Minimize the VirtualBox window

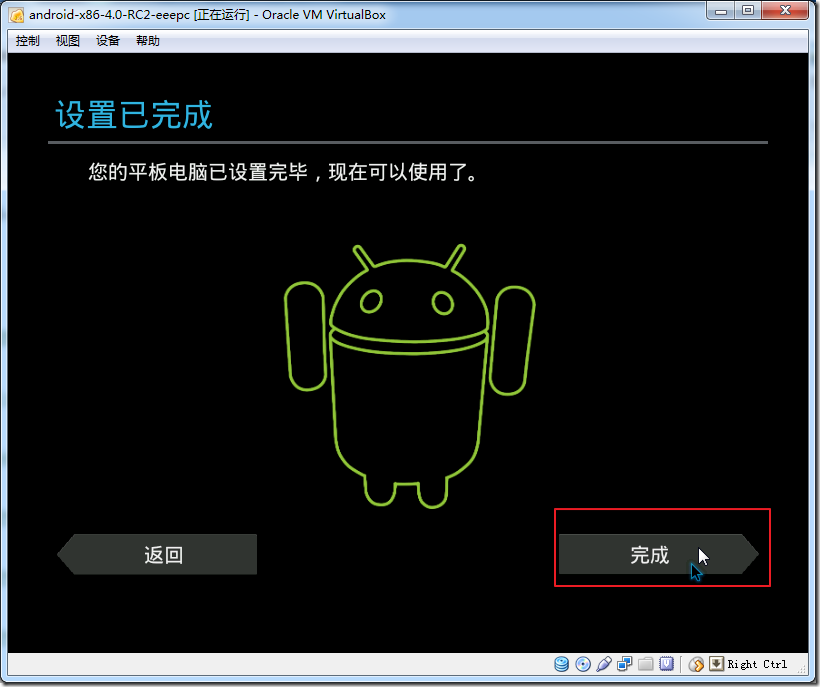[721, 11]
